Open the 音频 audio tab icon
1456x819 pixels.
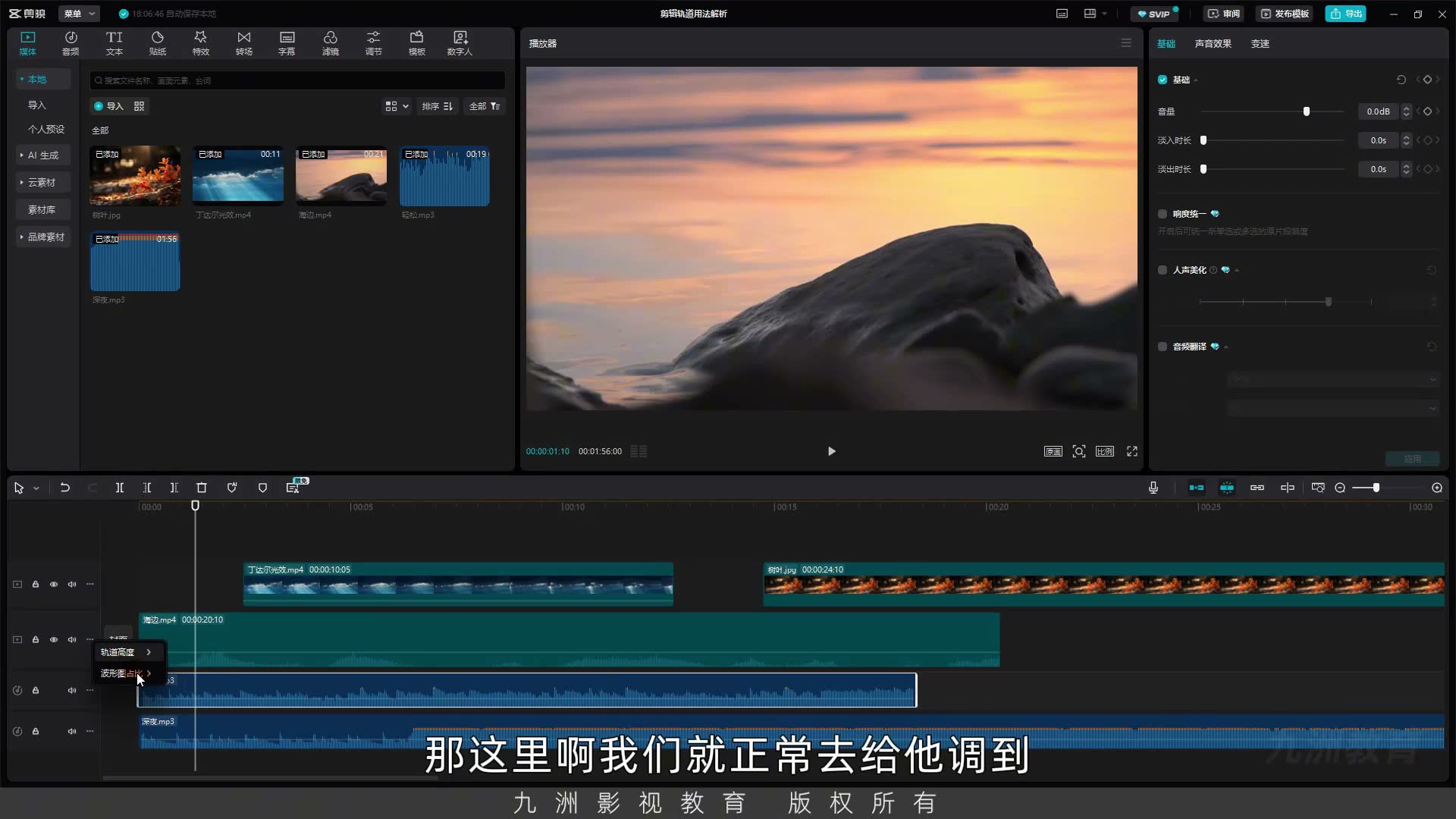[x=71, y=43]
